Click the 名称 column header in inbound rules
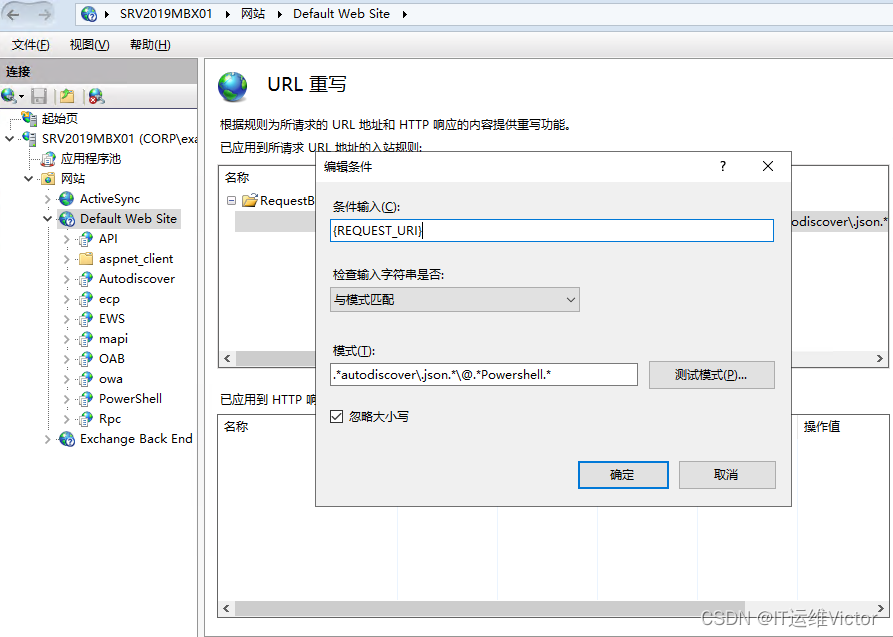This screenshot has height=637, width=893. pyautogui.click(x=237, y=177)
